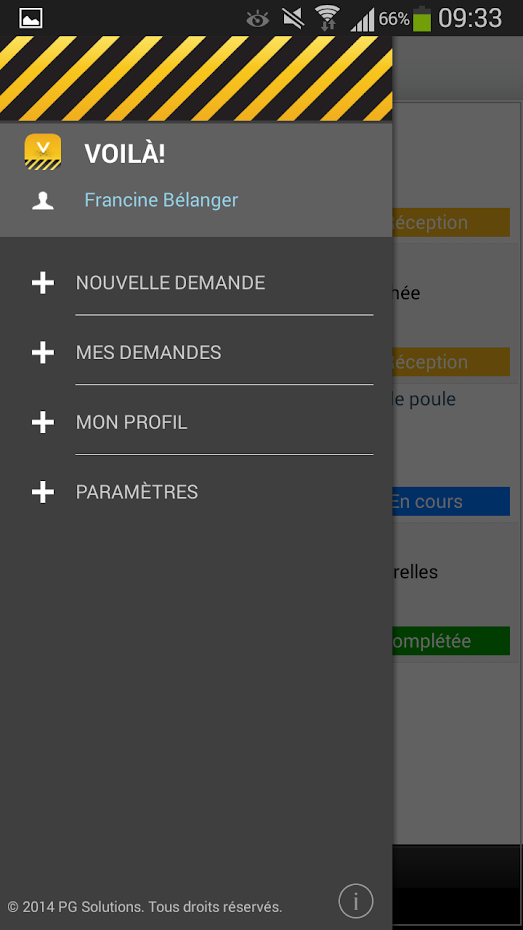This screenshot has width=523, height=930.
Task: Tap the user profile silhouette icon
Action: tap(43, 200)
